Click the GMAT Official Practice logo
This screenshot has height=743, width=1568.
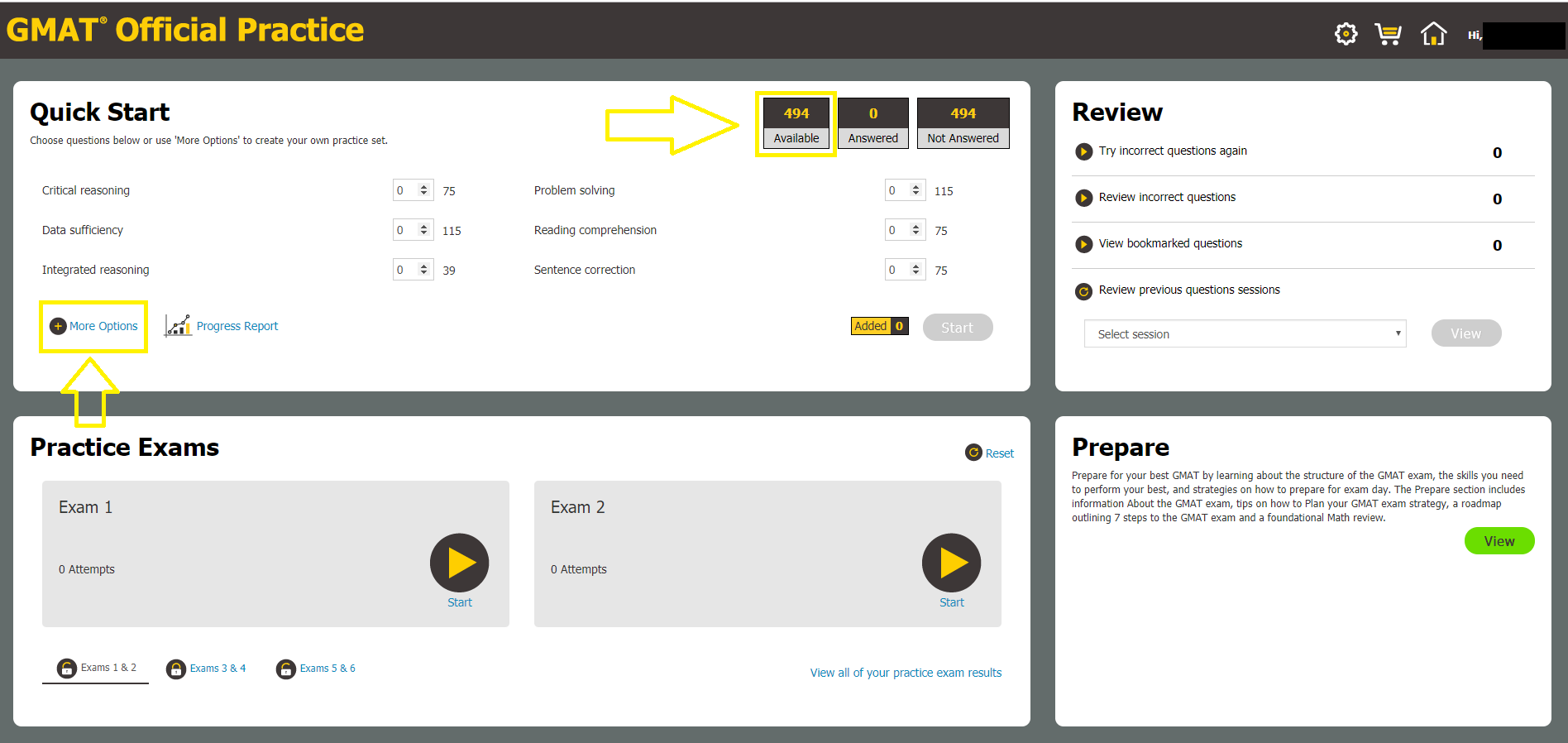185,30
